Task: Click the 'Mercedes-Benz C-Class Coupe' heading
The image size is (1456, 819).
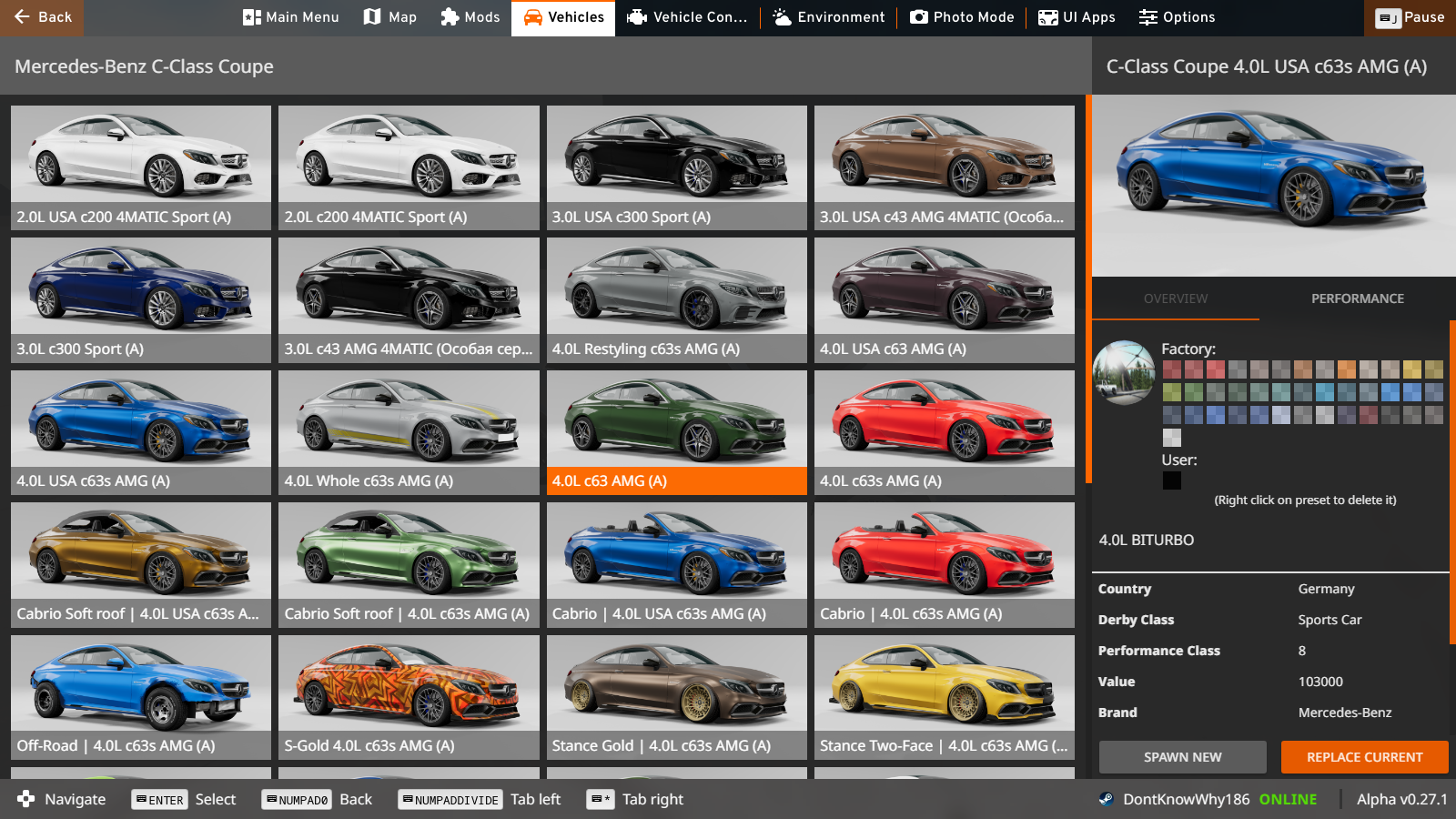Action: point(144,66)
